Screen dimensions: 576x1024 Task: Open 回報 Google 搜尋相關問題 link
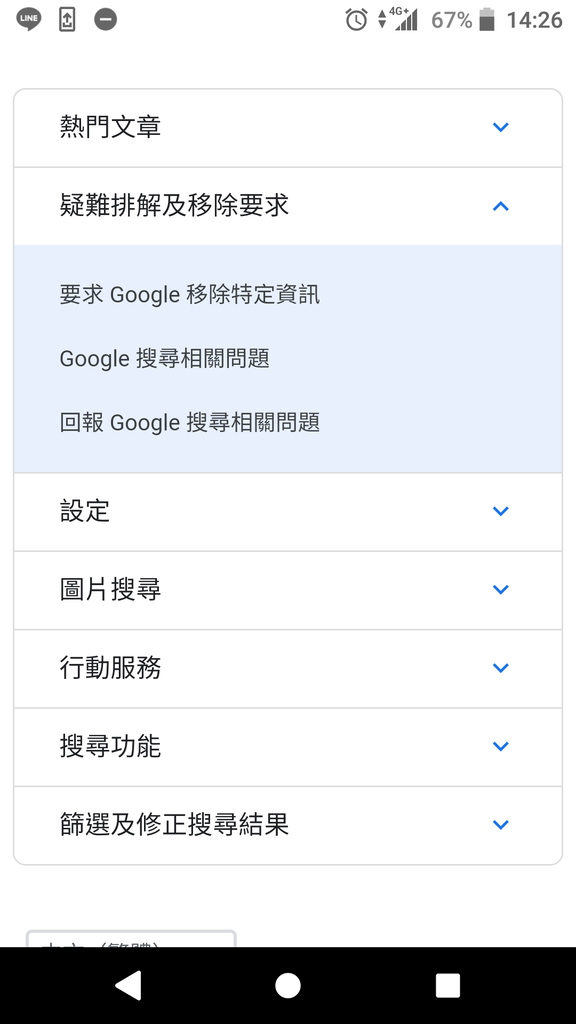coord(189,423)
